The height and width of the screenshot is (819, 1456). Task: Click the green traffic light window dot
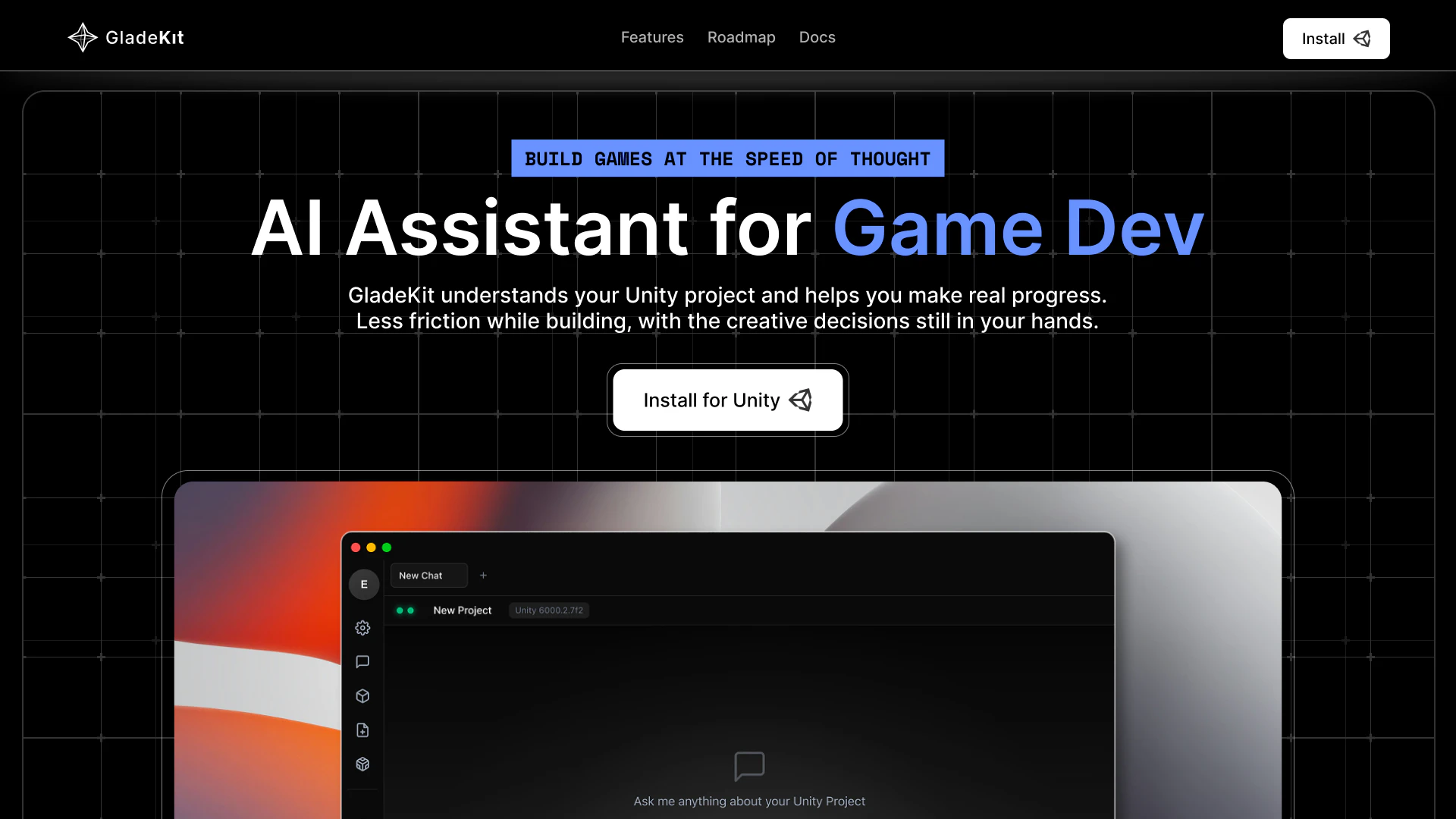(387, 547)
